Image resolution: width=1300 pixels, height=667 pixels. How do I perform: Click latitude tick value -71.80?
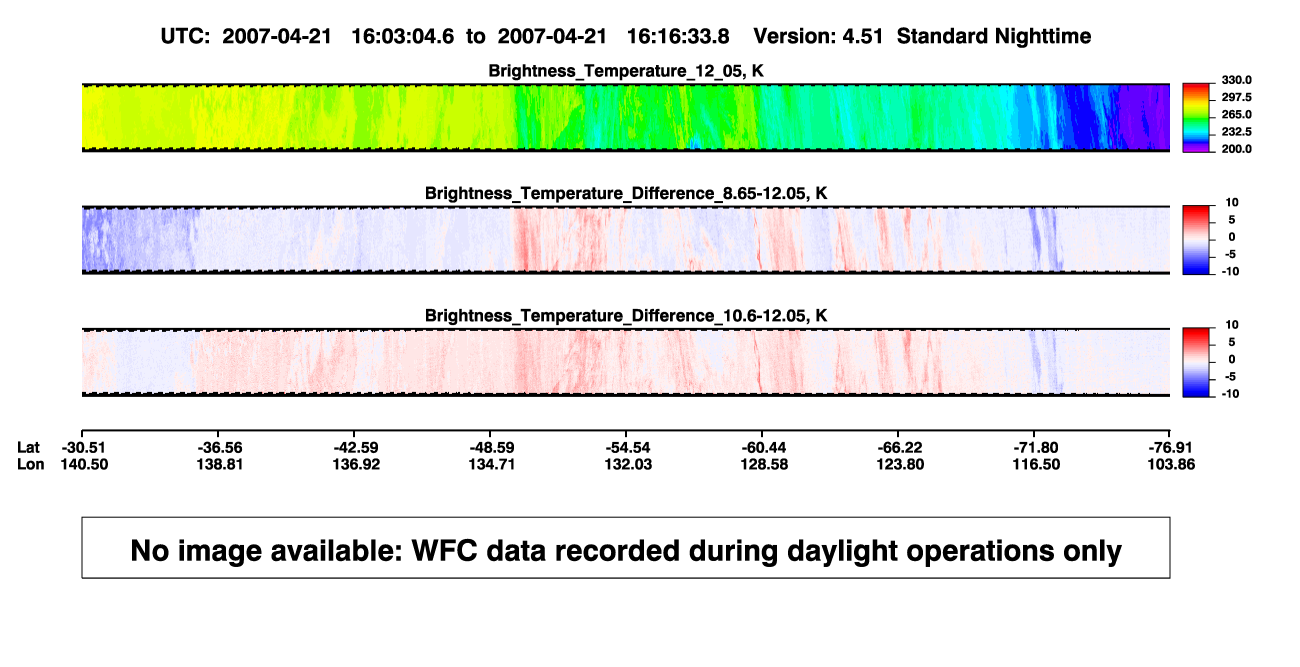pos(1034,446)
